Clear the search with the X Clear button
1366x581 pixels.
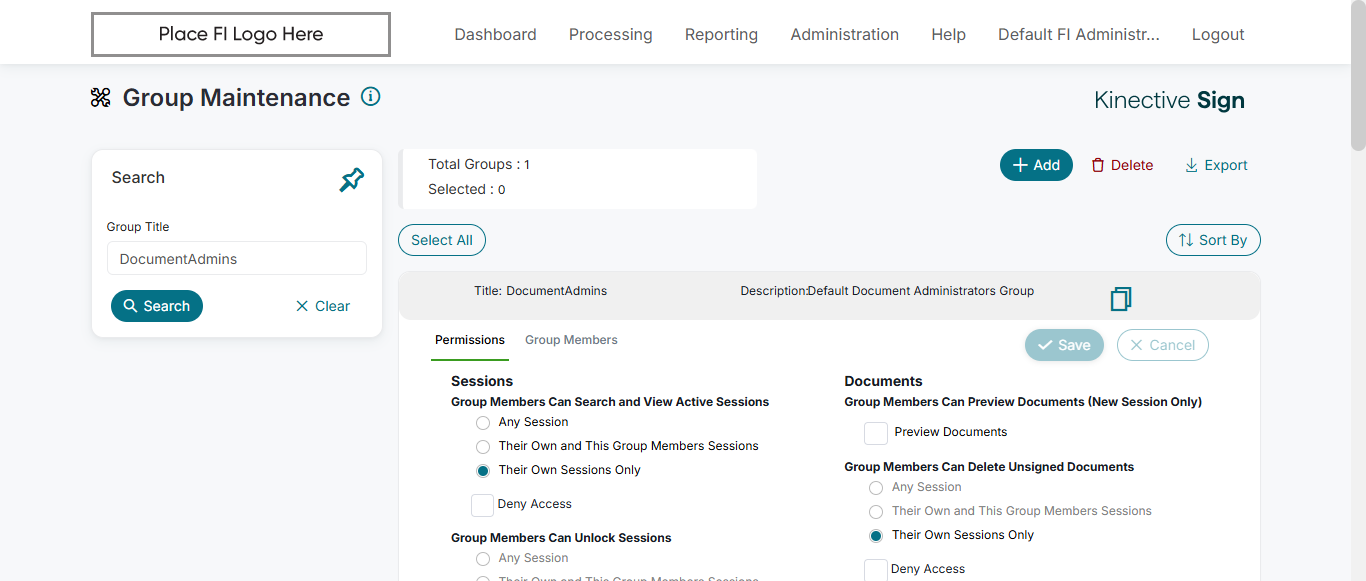click(x=322, y=306)
